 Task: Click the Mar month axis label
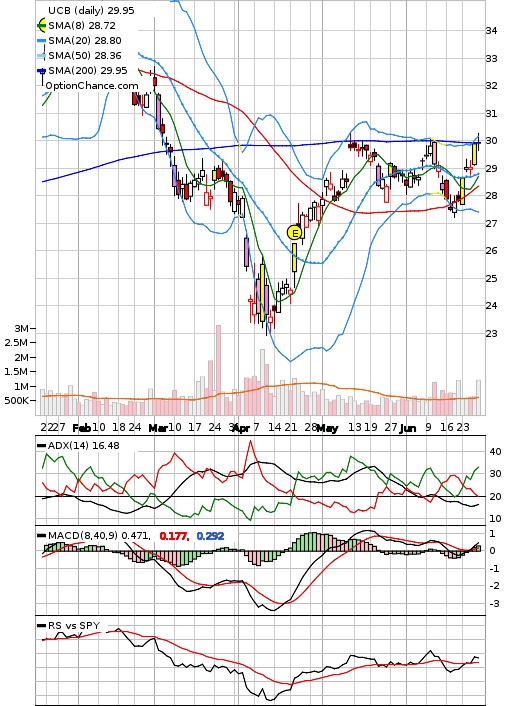[158, 428]
